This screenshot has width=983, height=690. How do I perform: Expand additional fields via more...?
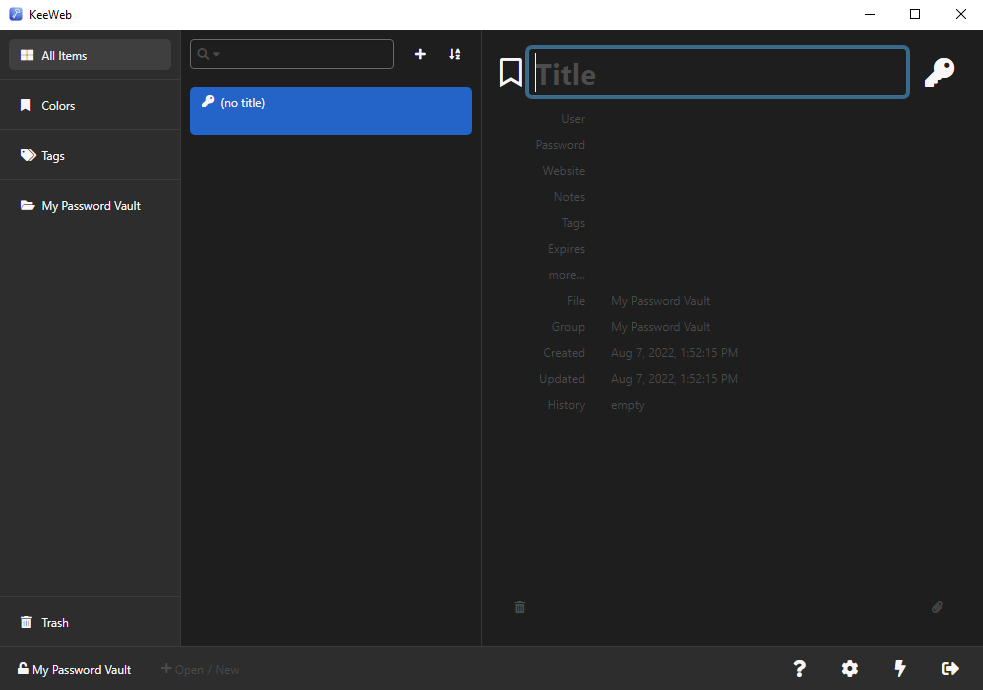566,274
